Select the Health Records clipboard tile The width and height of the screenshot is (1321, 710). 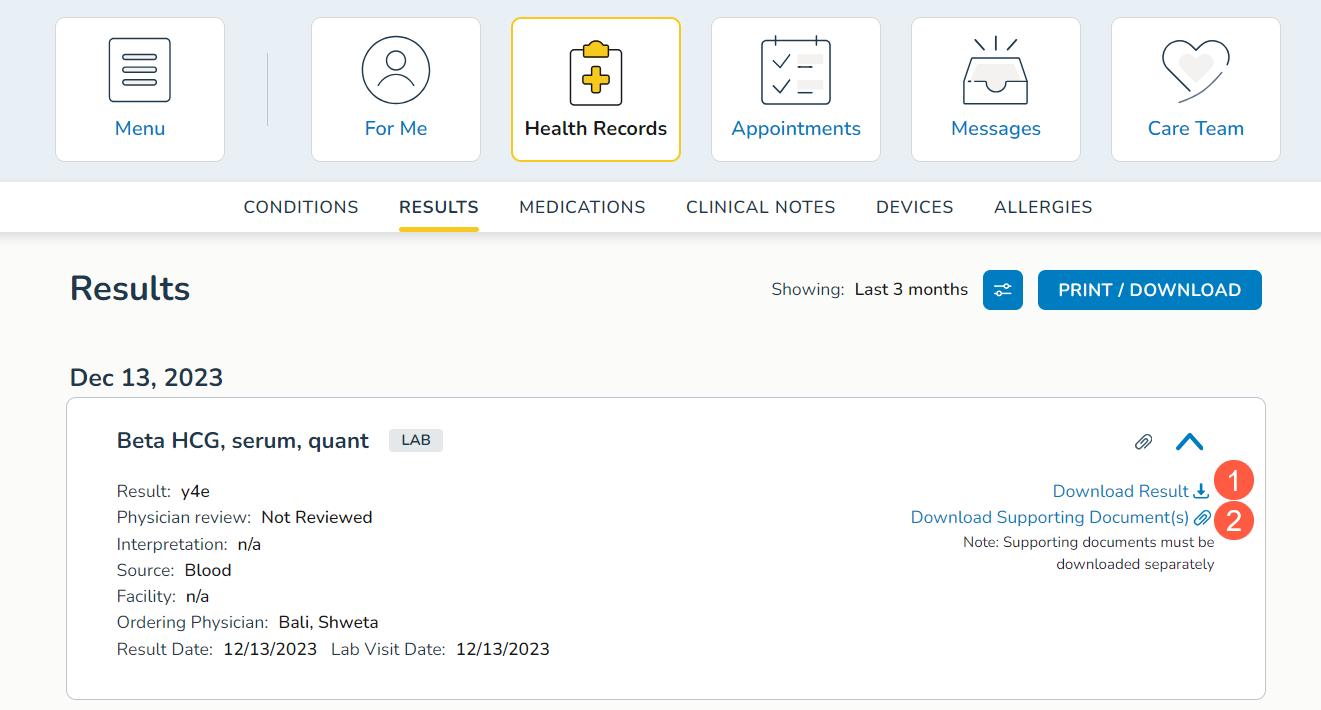point(596,89)
